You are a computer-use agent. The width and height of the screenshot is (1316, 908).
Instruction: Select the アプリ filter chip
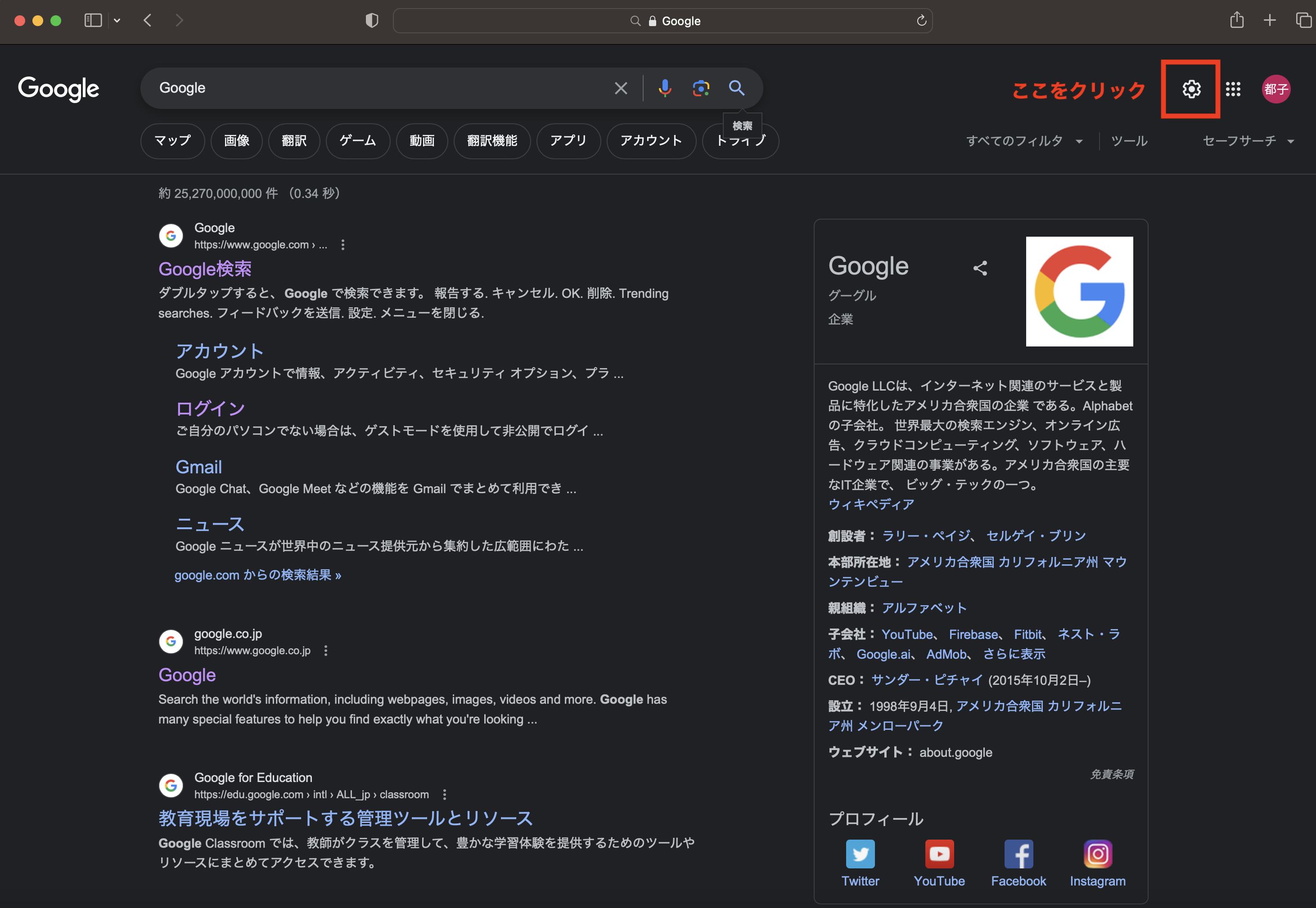pos(568,140)
